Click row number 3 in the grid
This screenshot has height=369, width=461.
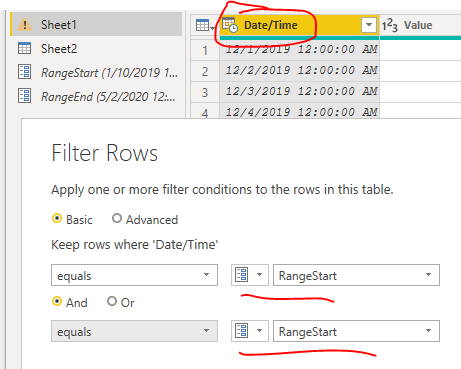[x=205, y=92]
